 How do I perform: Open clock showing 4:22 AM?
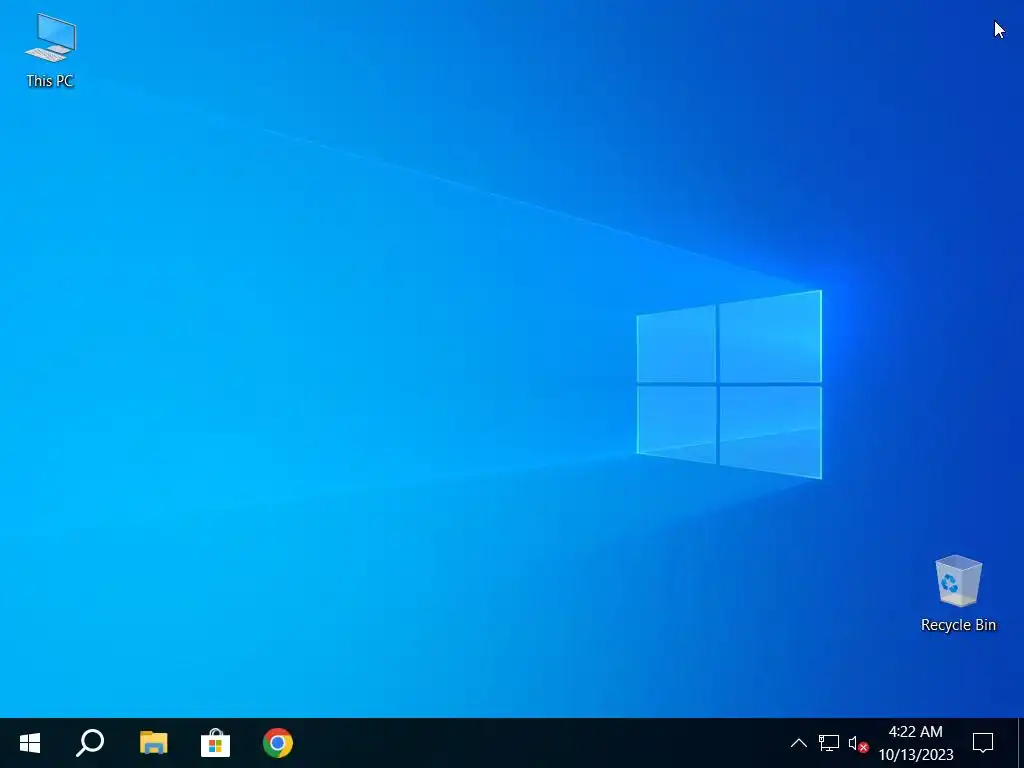coord(916,743)
